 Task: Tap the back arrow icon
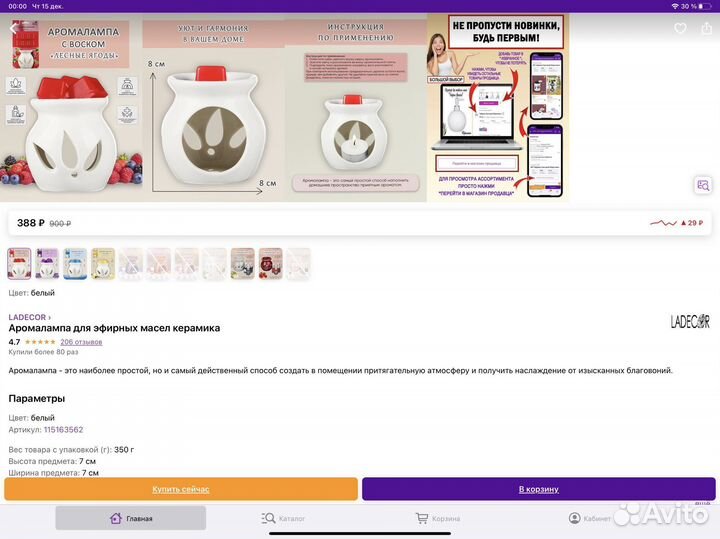coord(13,28)
